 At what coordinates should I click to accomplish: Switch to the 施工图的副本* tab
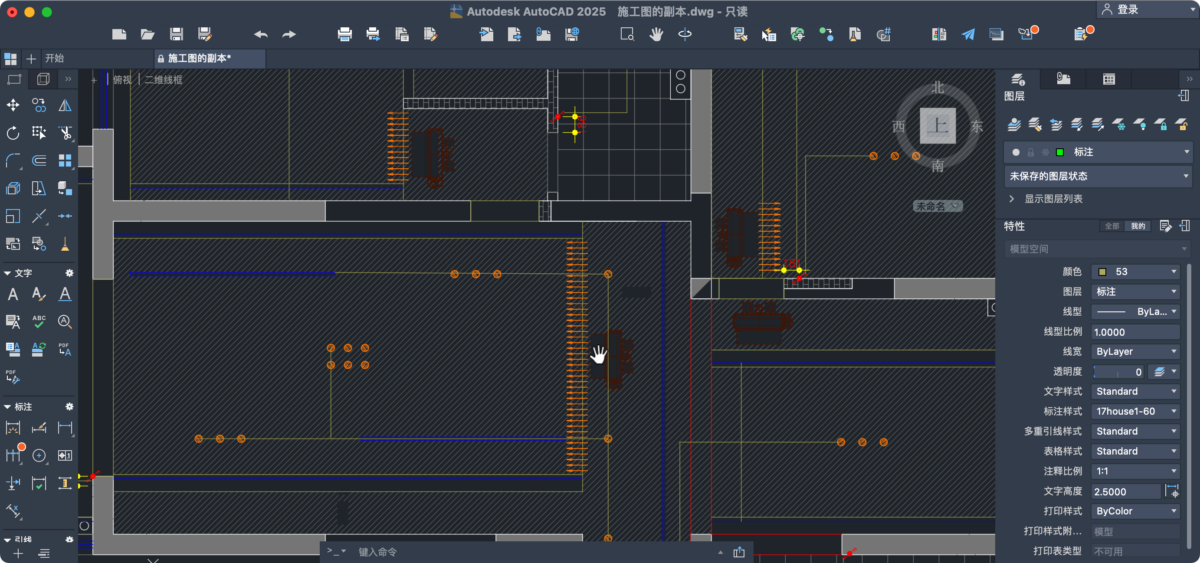click(208, 58)
